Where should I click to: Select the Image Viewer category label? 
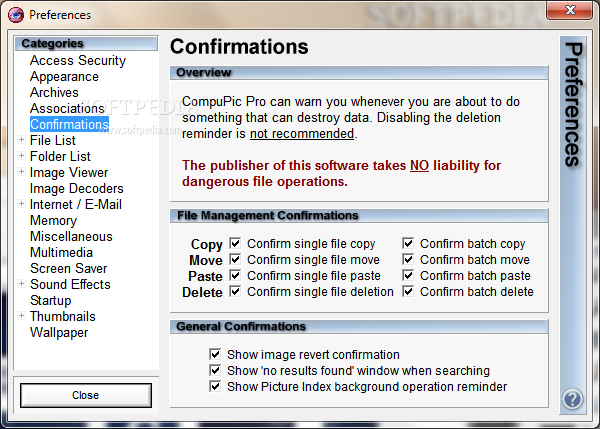click(69, 173)
